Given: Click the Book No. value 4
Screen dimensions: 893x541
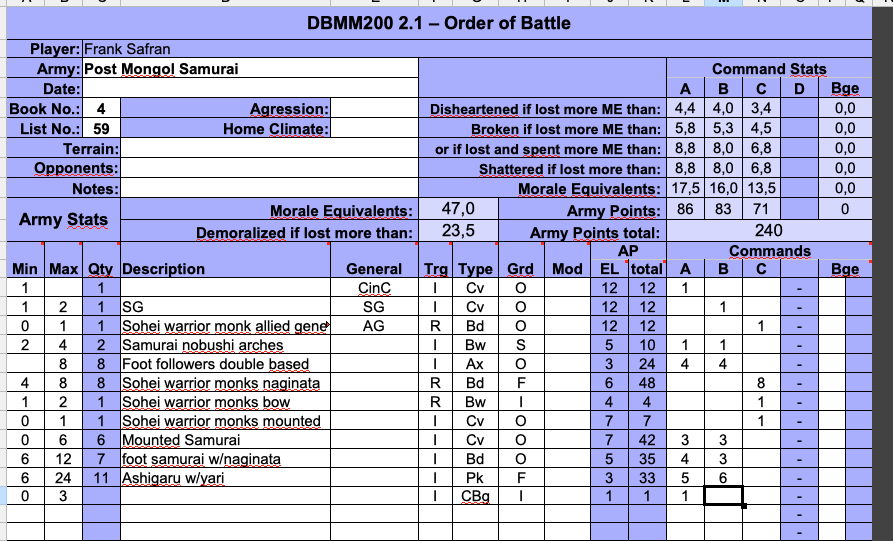Looking at the screenshot, I should (x=101, y=109).
